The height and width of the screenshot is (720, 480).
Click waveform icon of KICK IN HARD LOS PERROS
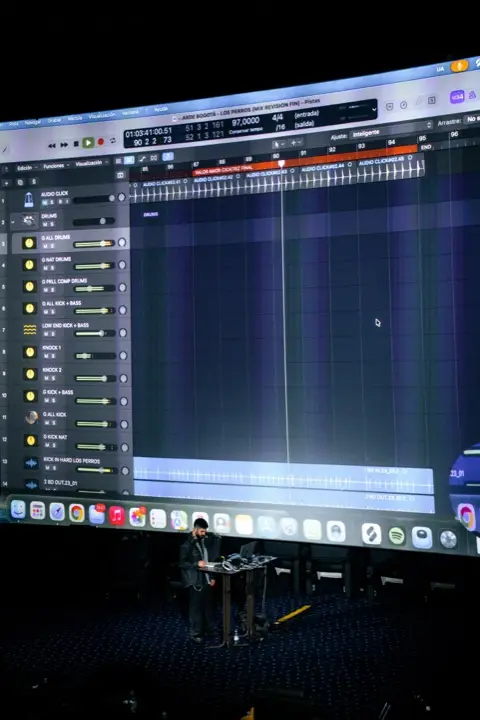[31, 463]
